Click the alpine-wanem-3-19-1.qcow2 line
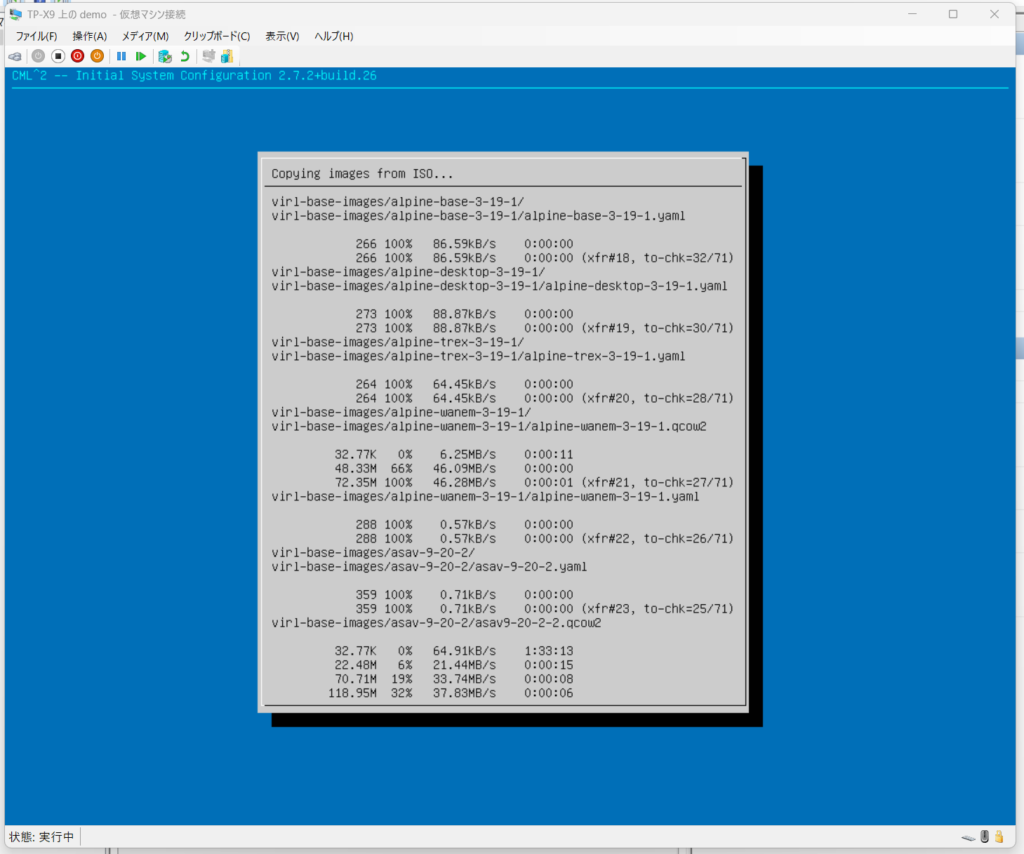 pyautogui.click(x=488, y=426)
